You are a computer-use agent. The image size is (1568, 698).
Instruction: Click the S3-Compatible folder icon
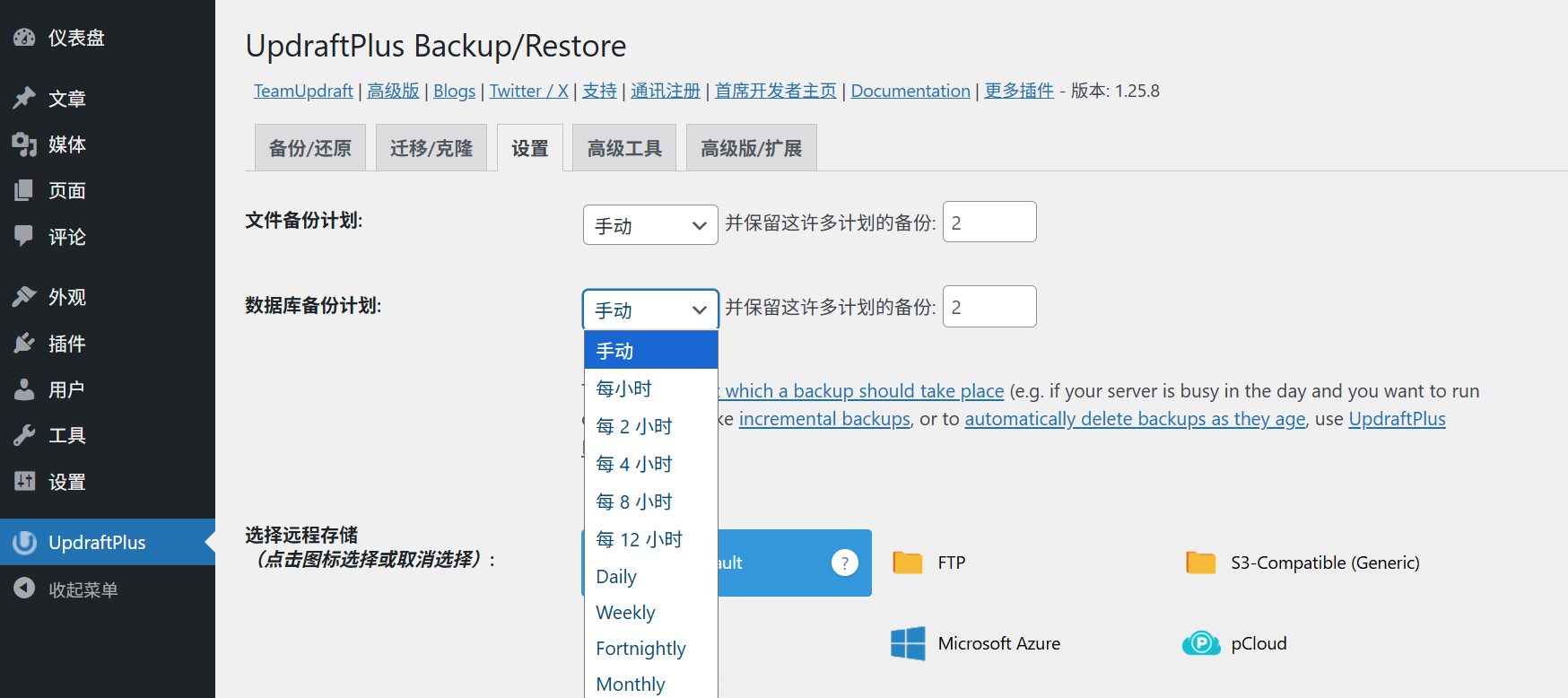coord(1200,563)
